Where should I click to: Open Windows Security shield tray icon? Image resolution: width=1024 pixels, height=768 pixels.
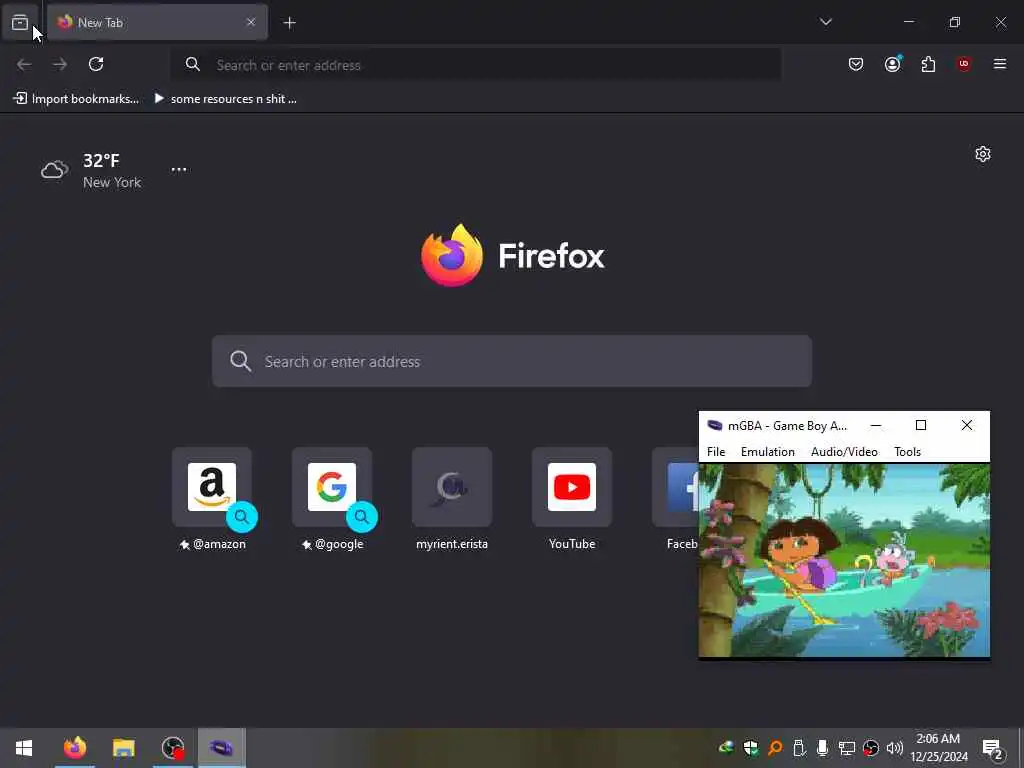pyautogui.click(x=751, y=748)
